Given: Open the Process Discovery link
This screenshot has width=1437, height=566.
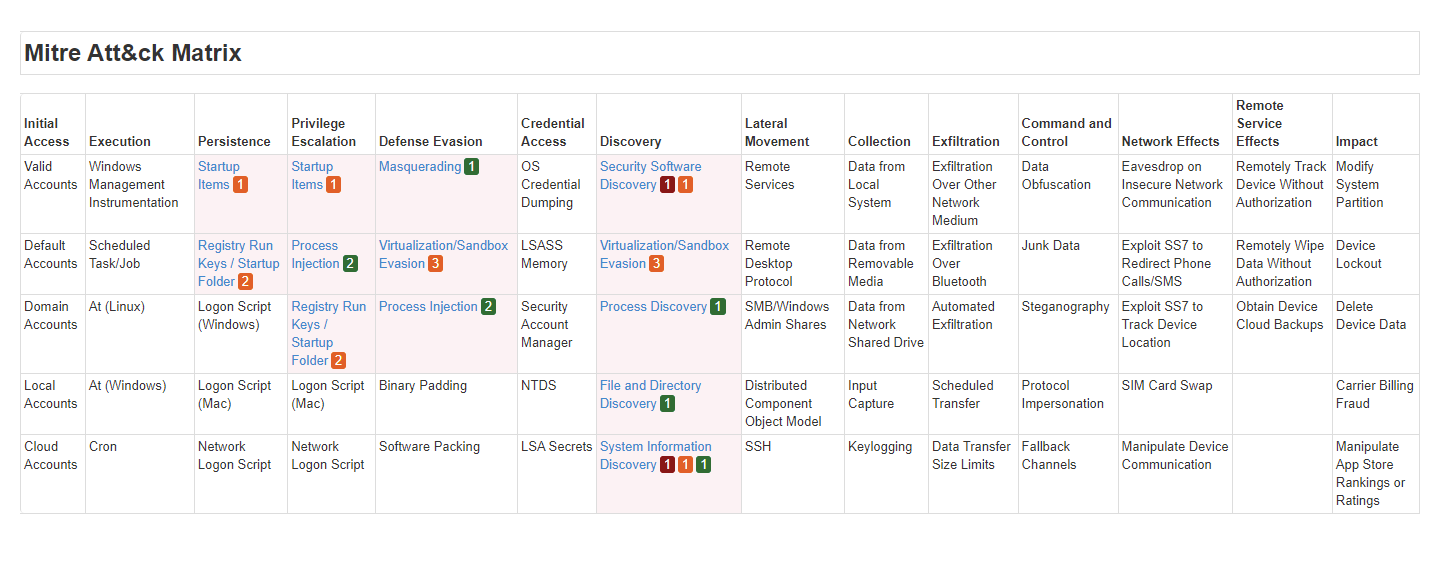Looking at the screenshot, I should [653, 307].
